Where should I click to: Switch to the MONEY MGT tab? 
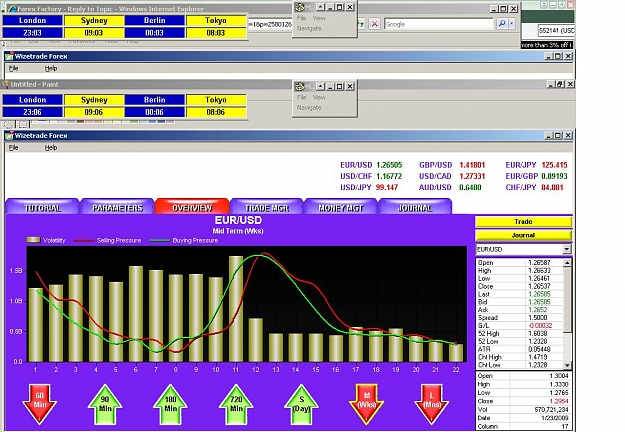coord(341,206)
